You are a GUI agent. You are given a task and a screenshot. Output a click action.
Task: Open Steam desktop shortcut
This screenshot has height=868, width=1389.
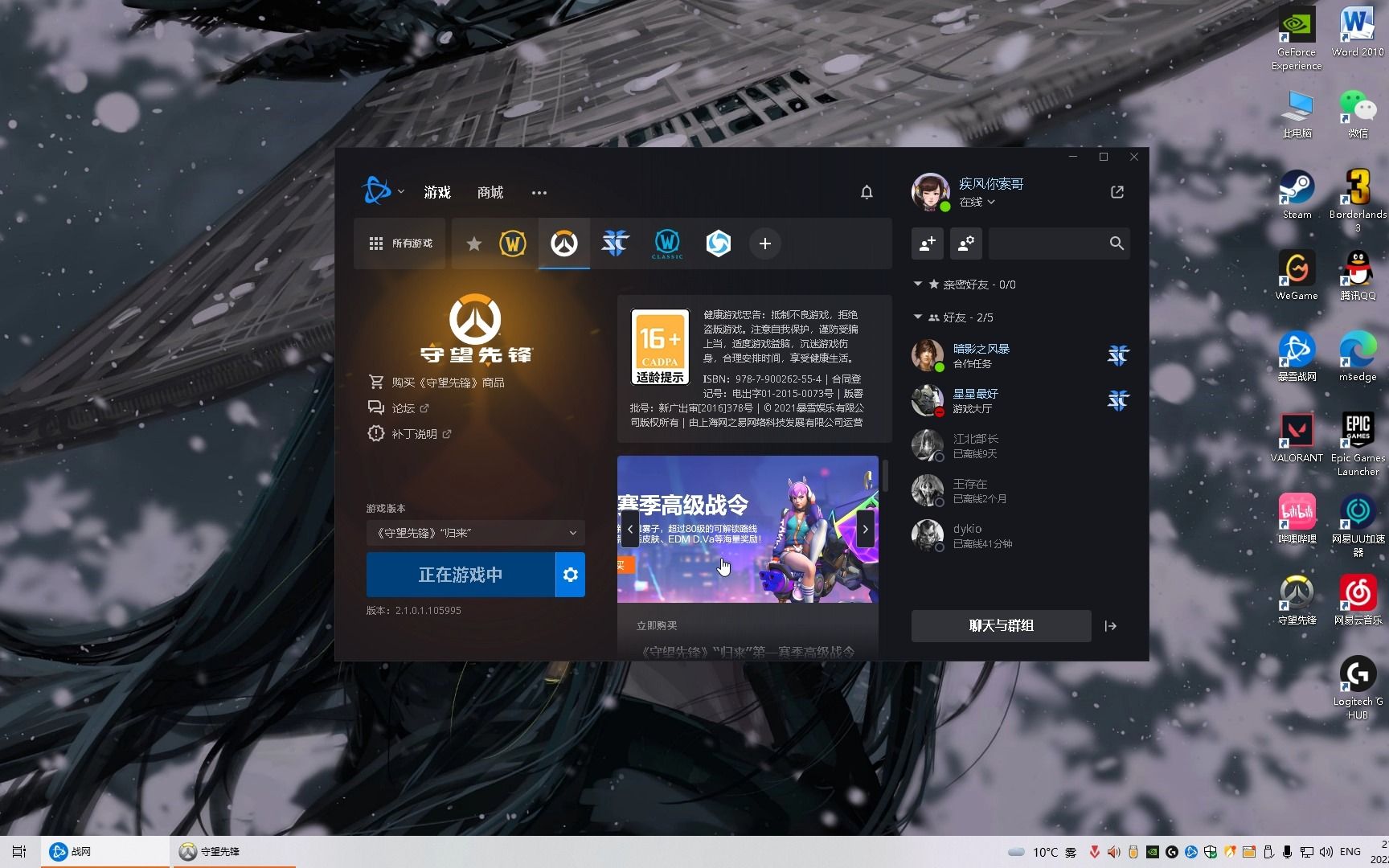[1297, 193]
